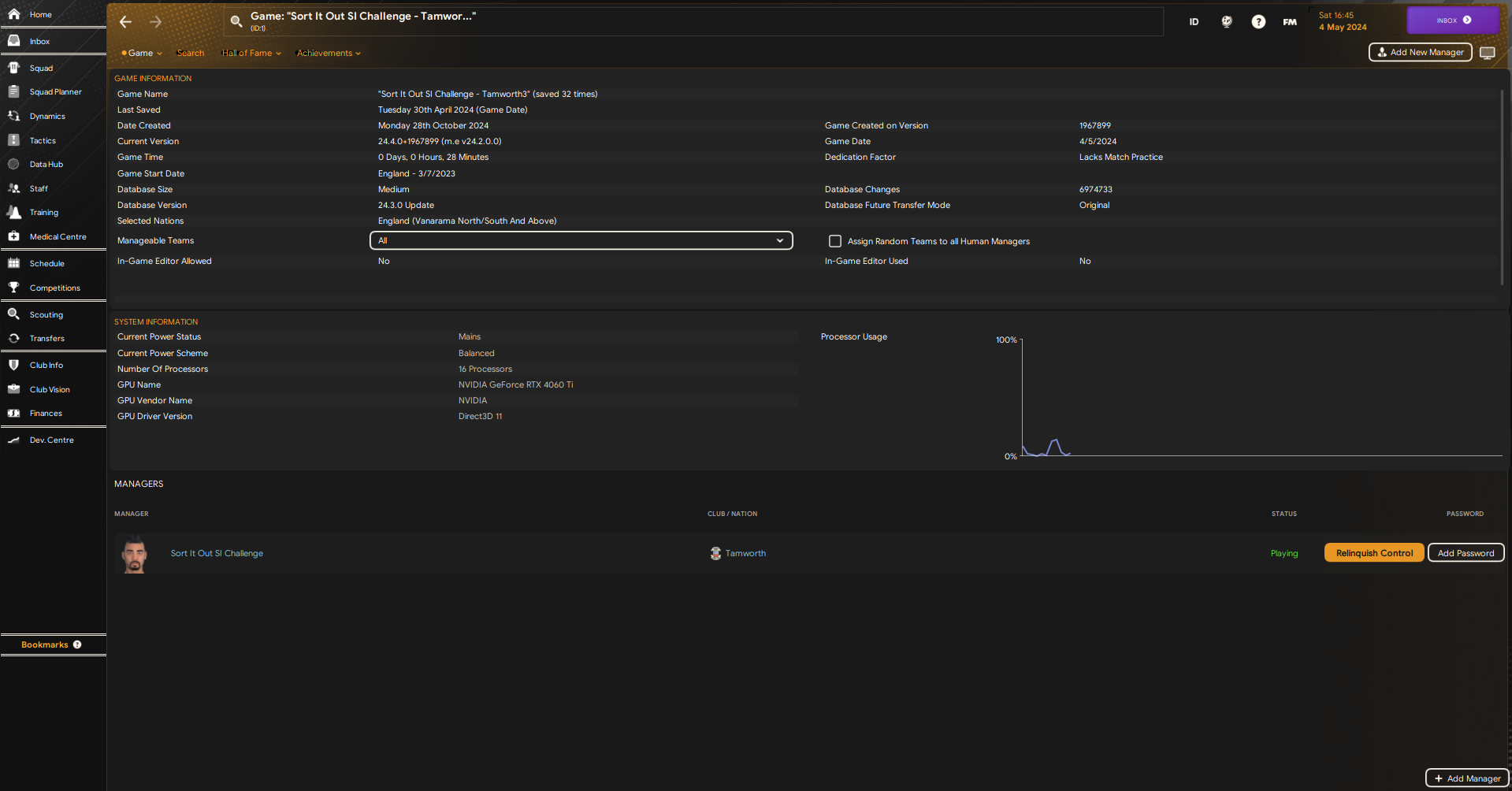The width and height of the screenshot is (1512, 791).
Task: Click the MANAGER column header
Action: point(132,514)
